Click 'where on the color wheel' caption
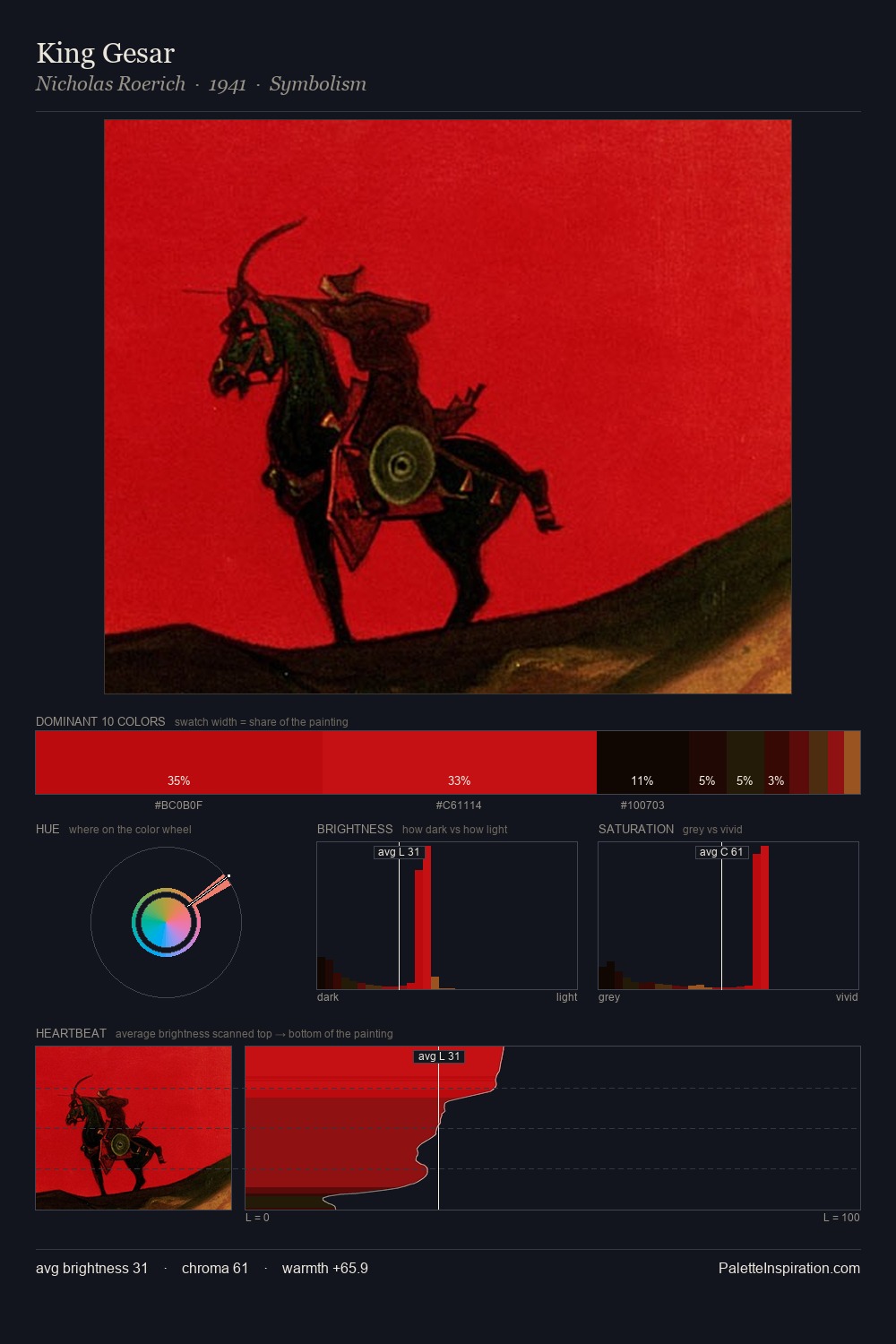The image size is (896, 1344). [x=130, y=830]
